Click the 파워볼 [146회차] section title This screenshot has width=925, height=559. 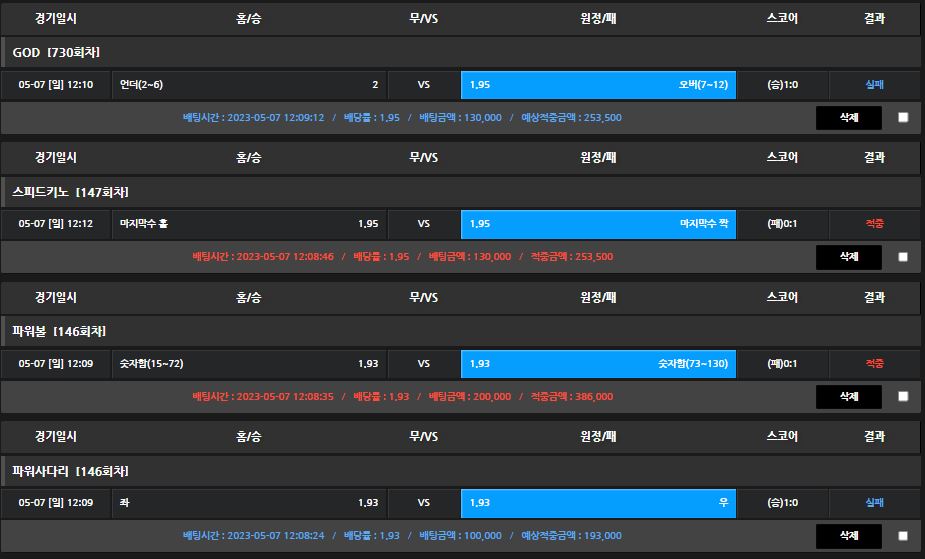59,331
